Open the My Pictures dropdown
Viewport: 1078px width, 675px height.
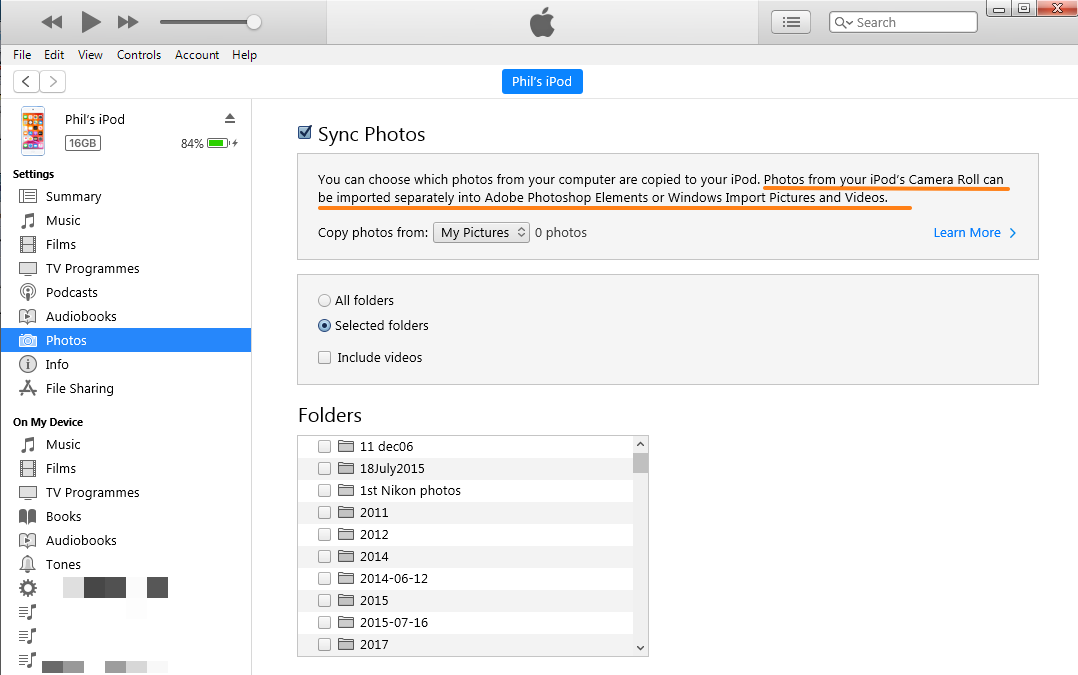[x=482, y=232]
